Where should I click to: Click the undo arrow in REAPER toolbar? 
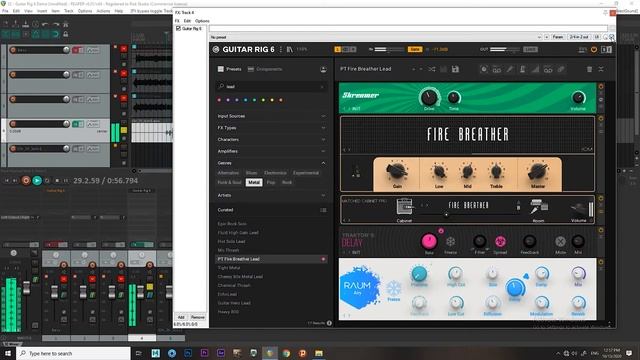coord(45,25)
